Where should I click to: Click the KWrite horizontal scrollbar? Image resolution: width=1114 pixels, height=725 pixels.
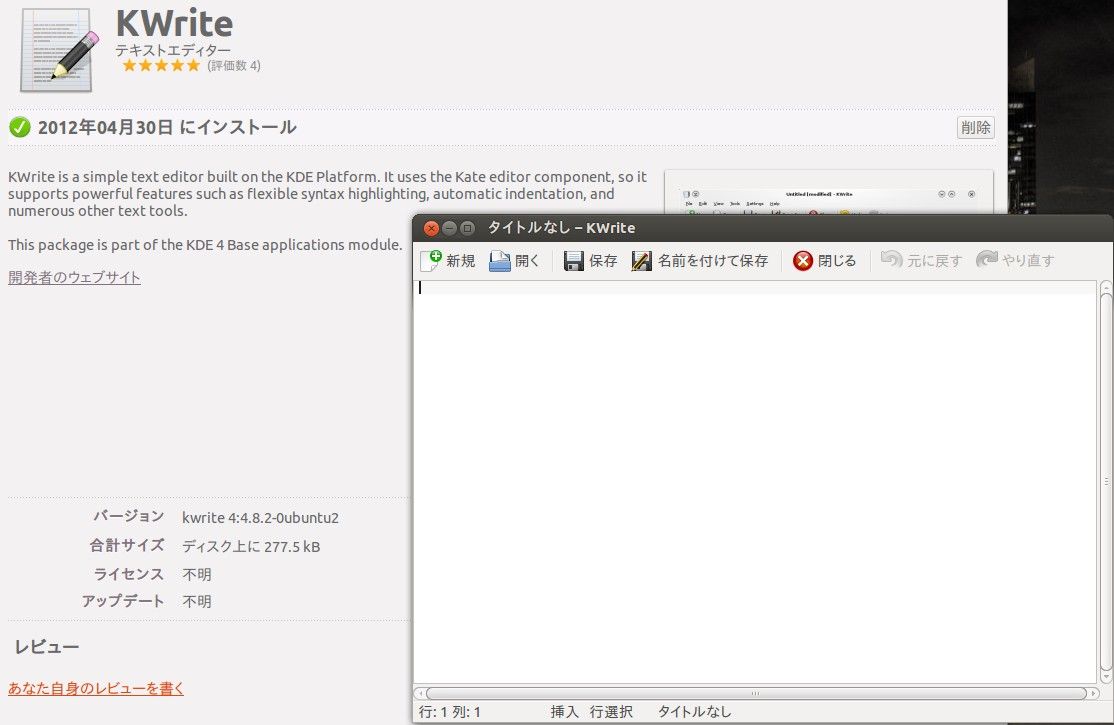coord(756,693)
